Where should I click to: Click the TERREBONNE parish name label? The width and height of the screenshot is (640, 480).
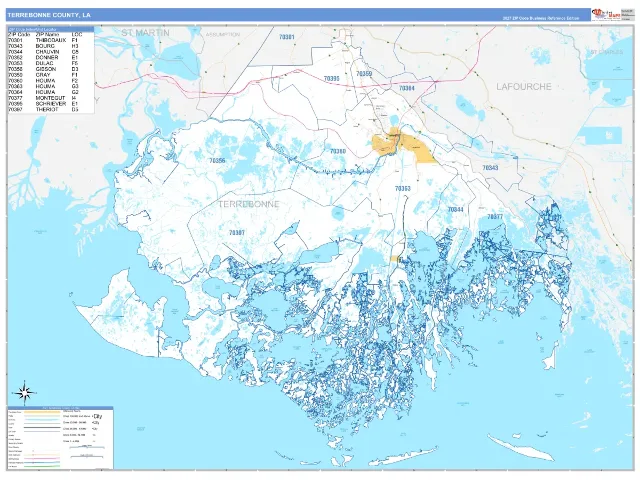[x=249, y=204]
